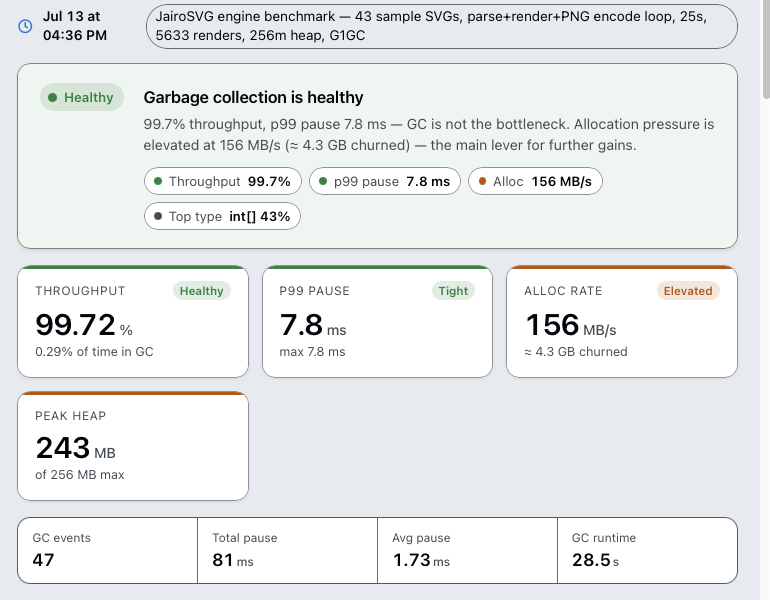770x600 pixels.
Task: Click the green Healthy status badge
Action: point(82,97)
